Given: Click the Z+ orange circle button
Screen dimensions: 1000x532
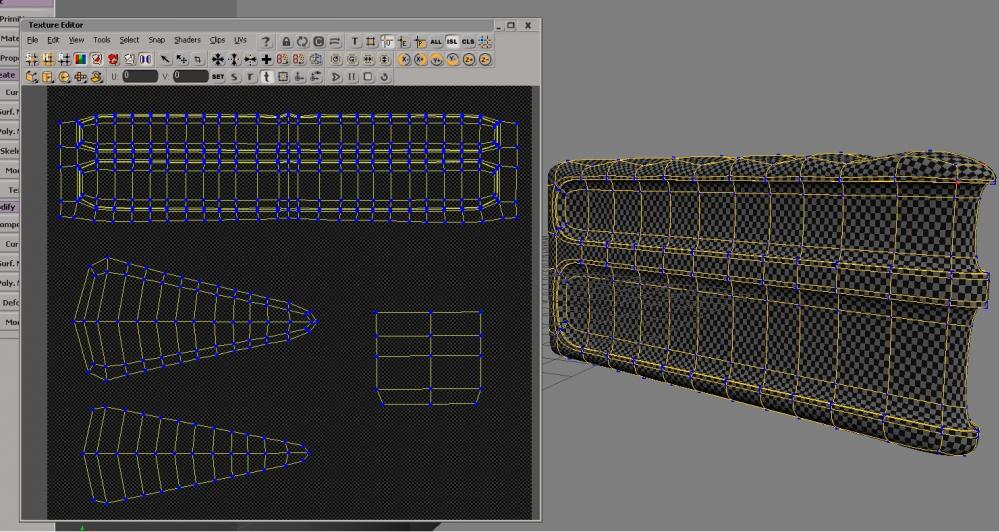Looking at the screenshot, I should [469, 59].
